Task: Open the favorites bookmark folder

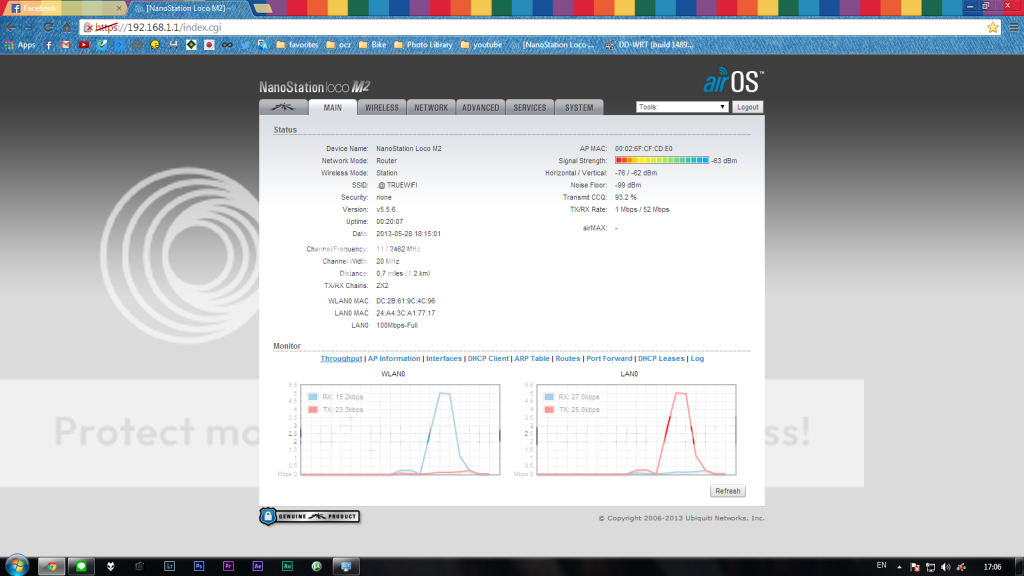Action: [297, 45]
